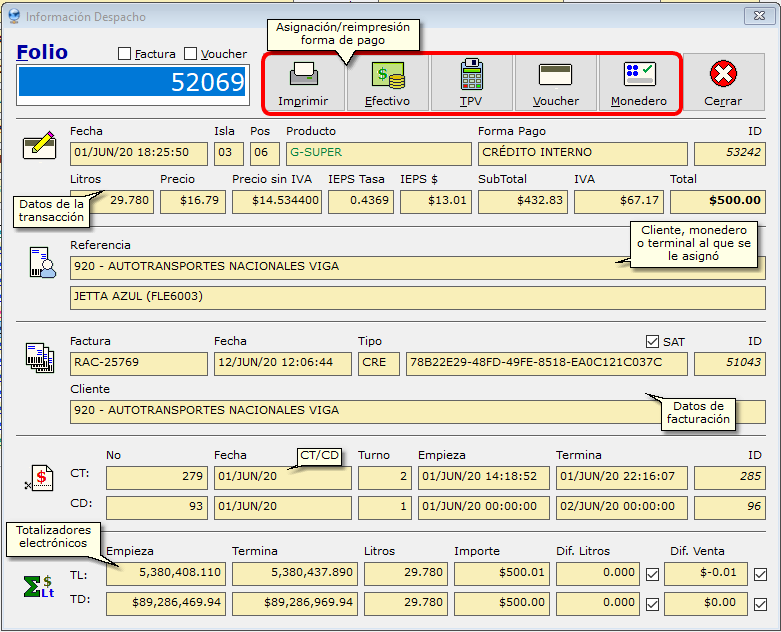Click the electronic totalizer sigma icon

(39, 587)
